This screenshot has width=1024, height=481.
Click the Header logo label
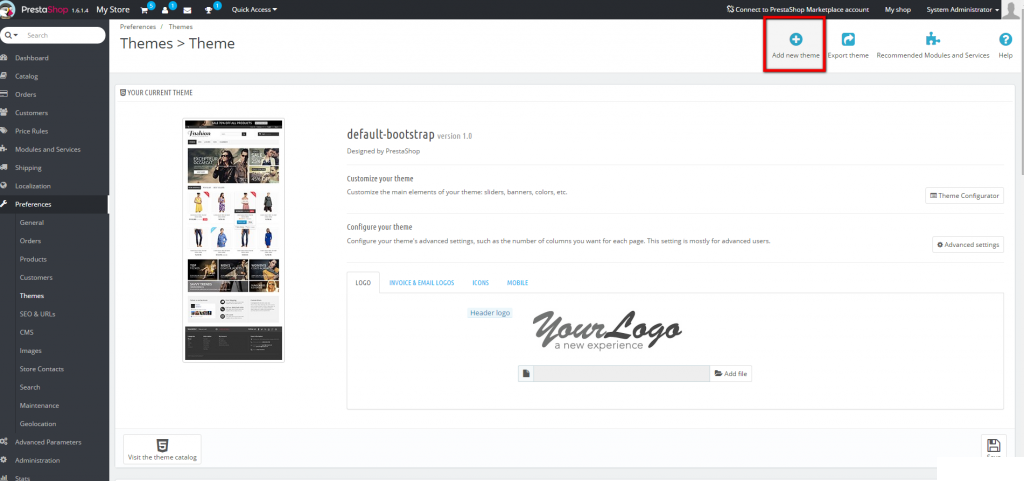pos(490,313)
